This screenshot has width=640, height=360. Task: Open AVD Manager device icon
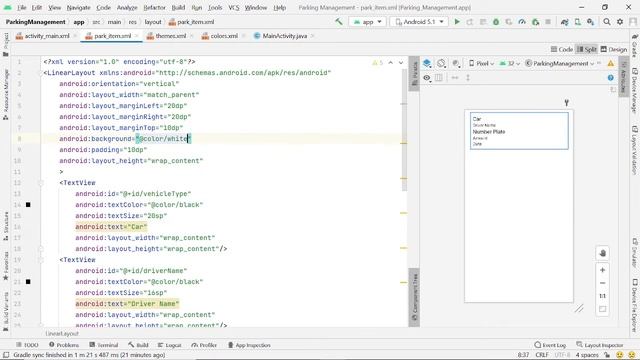pyautogui.click(x=578, y=22)
